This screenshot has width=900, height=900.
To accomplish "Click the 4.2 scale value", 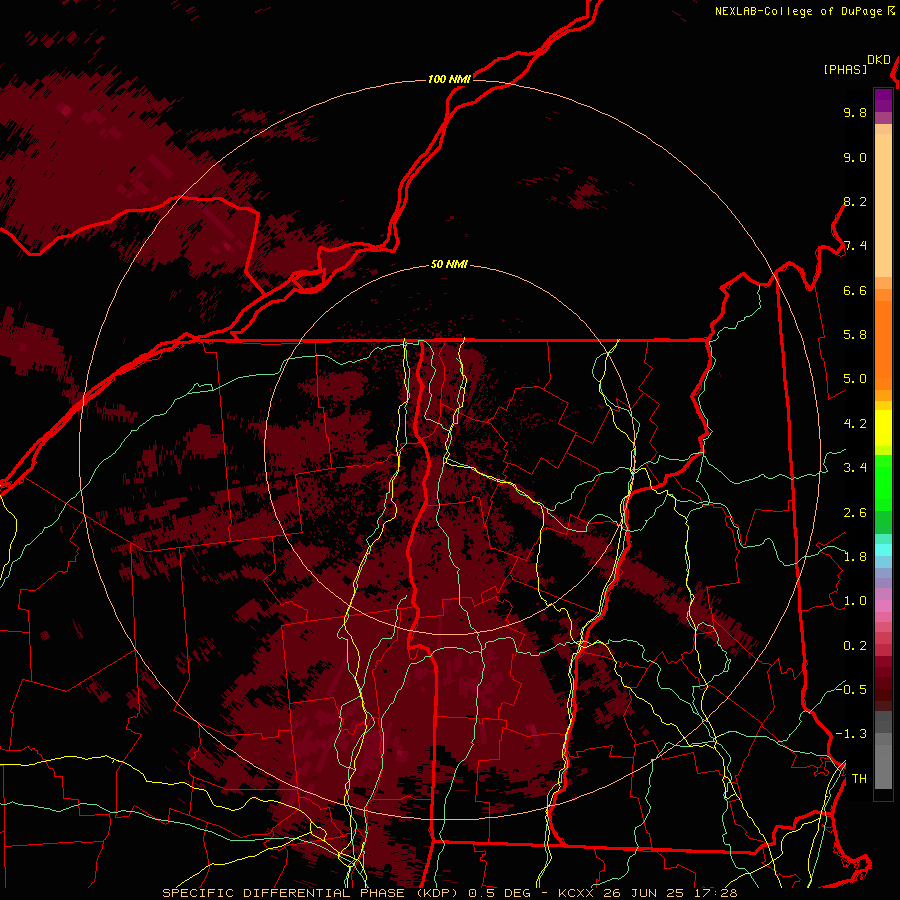I will click(855, 424).
